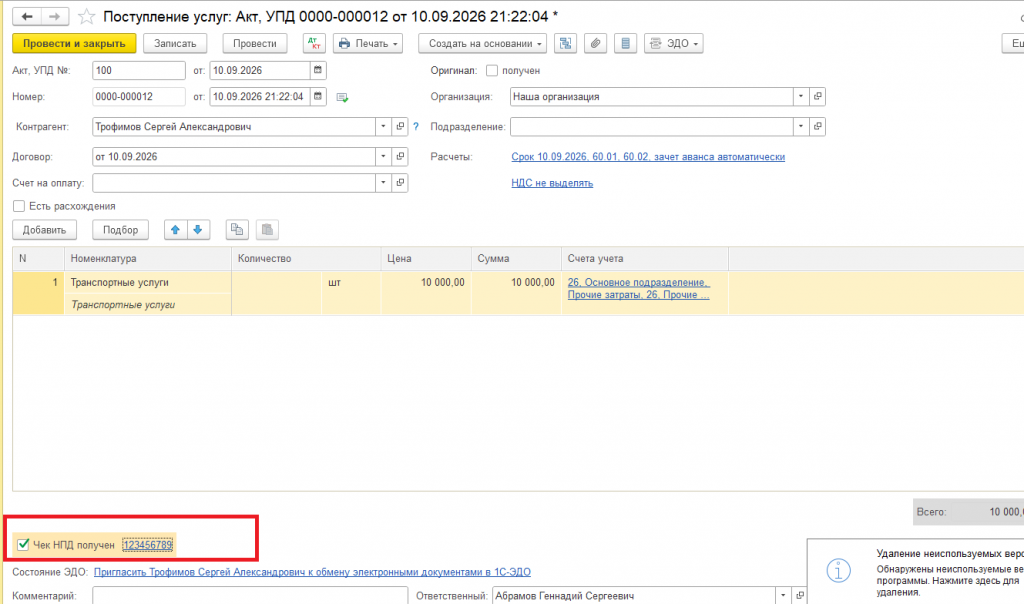Expand the Договор dropdown list

click(x=383, y=157)
